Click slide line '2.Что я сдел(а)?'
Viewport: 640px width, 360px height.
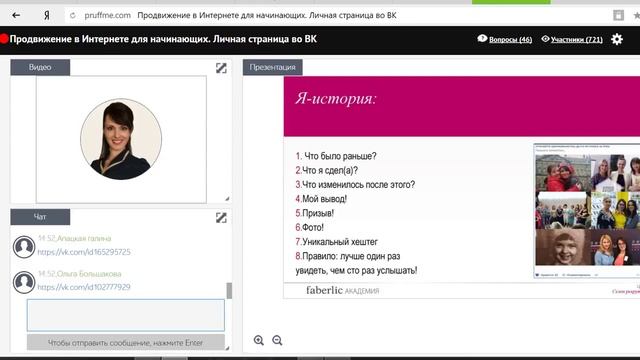[327, 170]
